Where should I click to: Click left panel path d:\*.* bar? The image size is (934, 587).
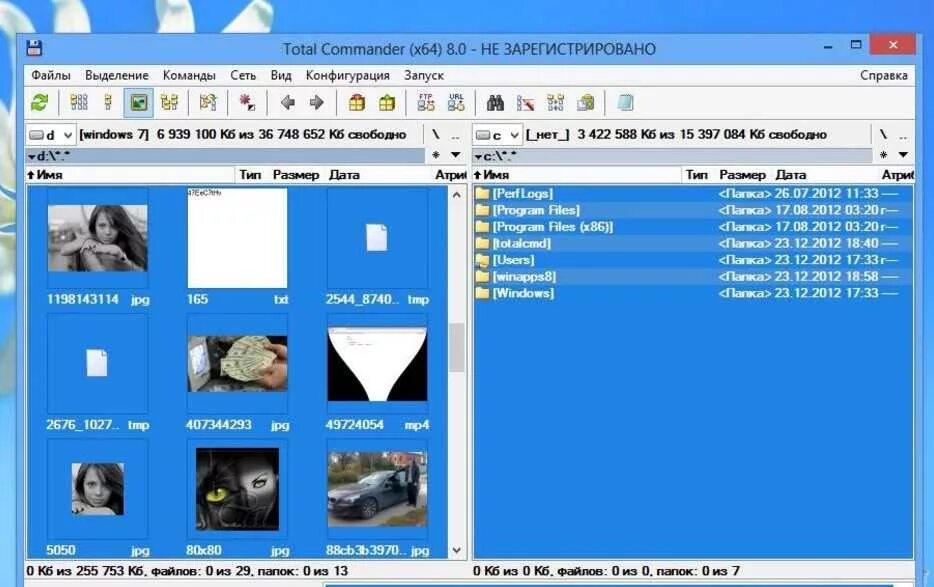(225, 156)
